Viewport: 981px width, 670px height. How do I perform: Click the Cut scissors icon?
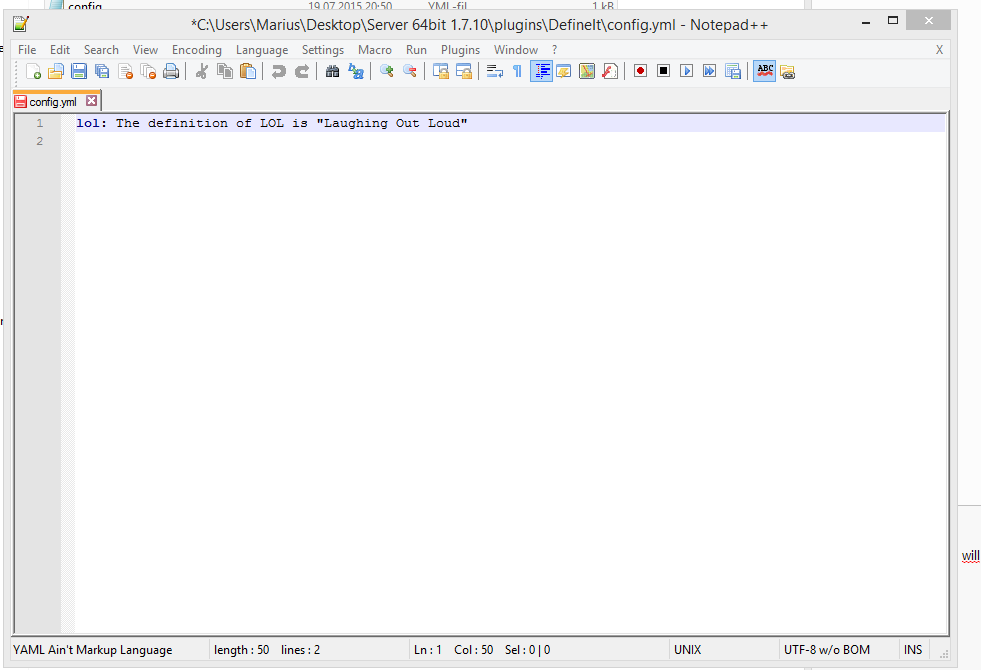coord(201,71)
